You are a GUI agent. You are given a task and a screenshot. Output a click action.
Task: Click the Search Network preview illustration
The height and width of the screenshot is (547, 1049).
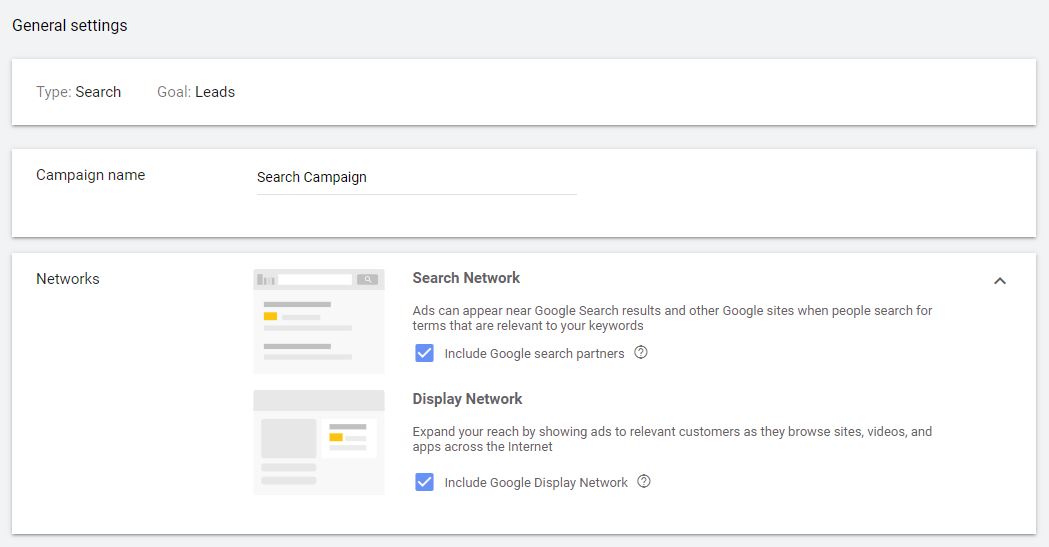pyautogui.click(x=319, y=321)
